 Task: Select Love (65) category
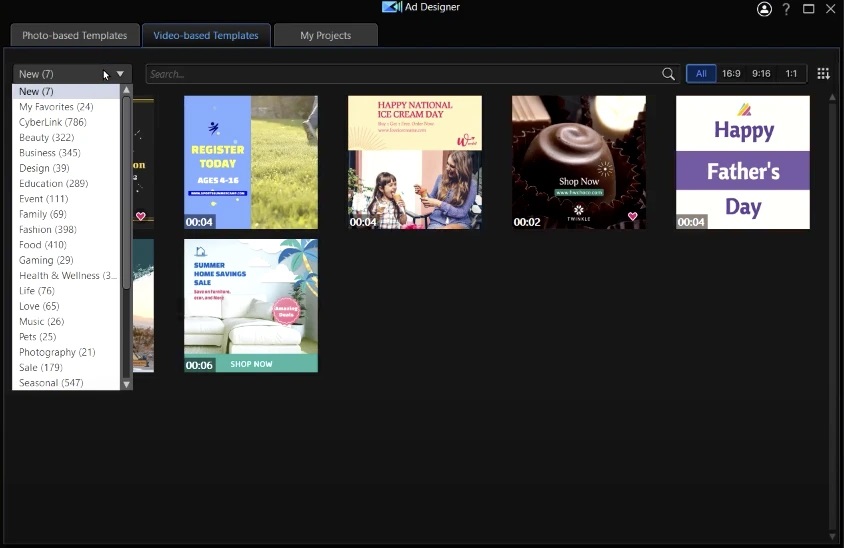coord(66,306)
